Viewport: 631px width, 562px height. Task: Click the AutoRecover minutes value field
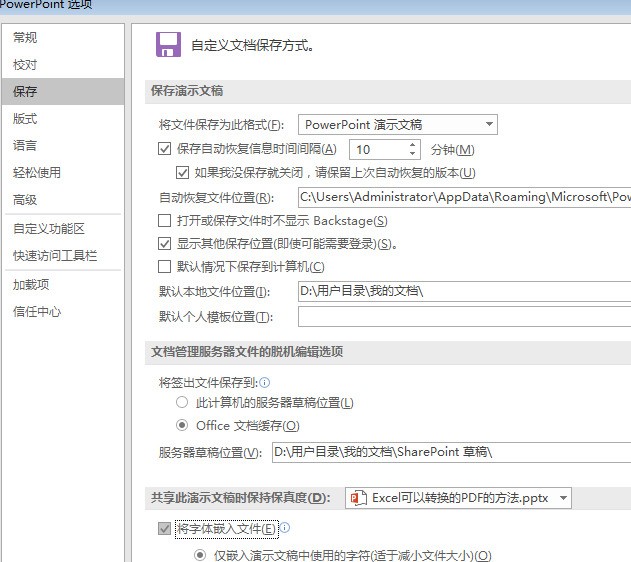pos(377,150)
